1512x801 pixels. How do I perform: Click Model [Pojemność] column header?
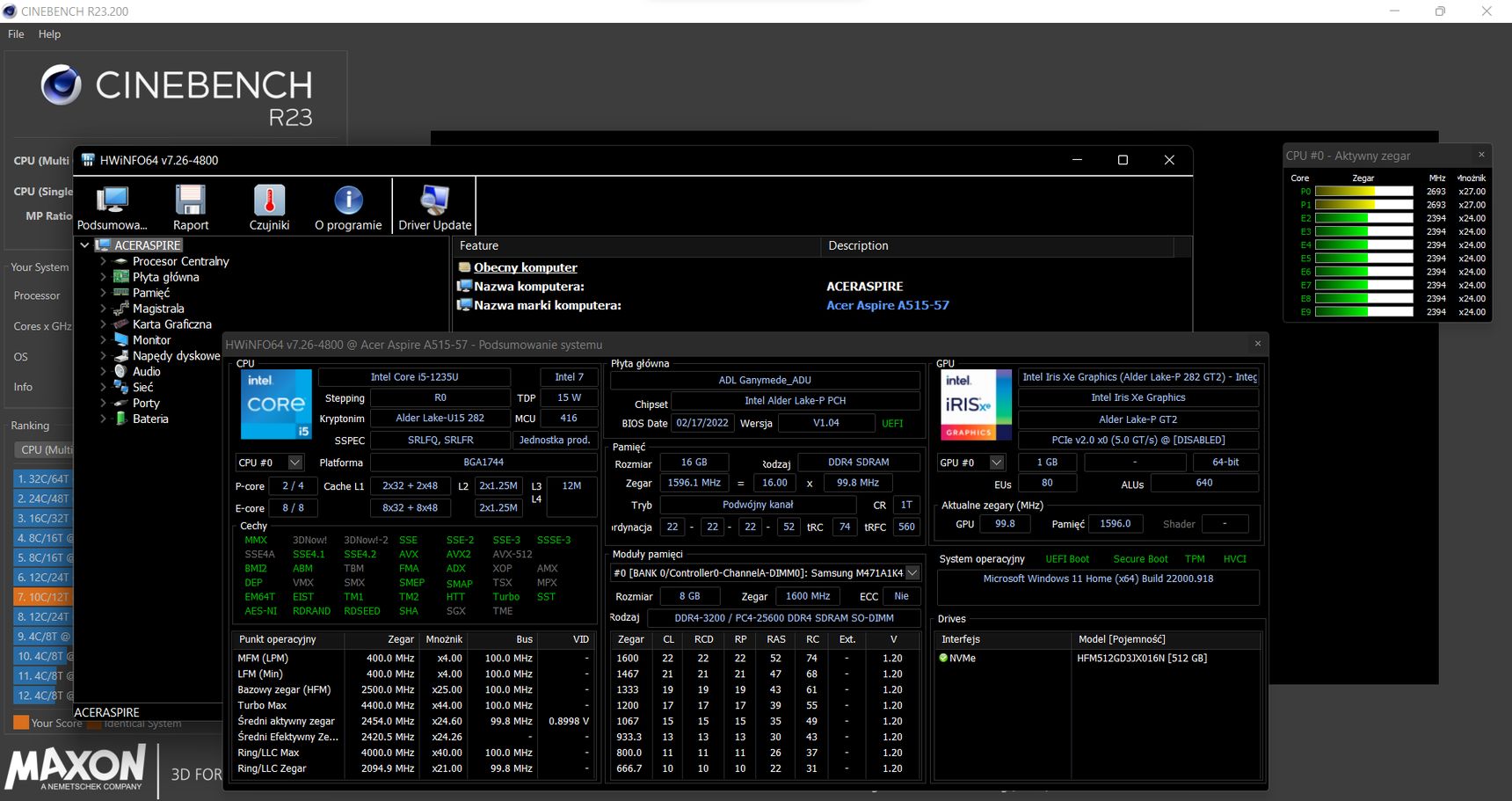point(1165,639)
